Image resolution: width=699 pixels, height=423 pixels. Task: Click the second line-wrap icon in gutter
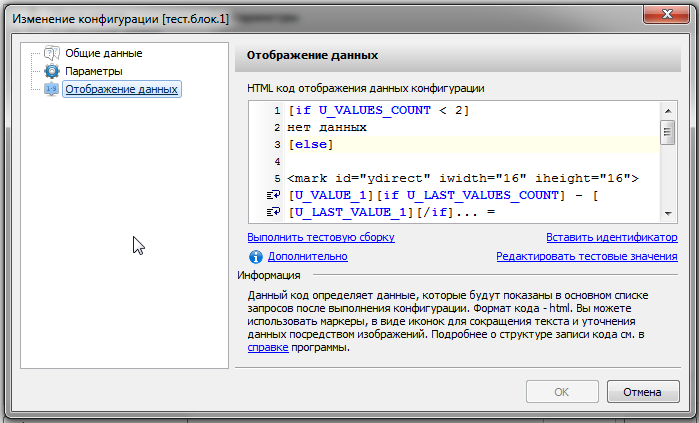[x=271, y=213]
